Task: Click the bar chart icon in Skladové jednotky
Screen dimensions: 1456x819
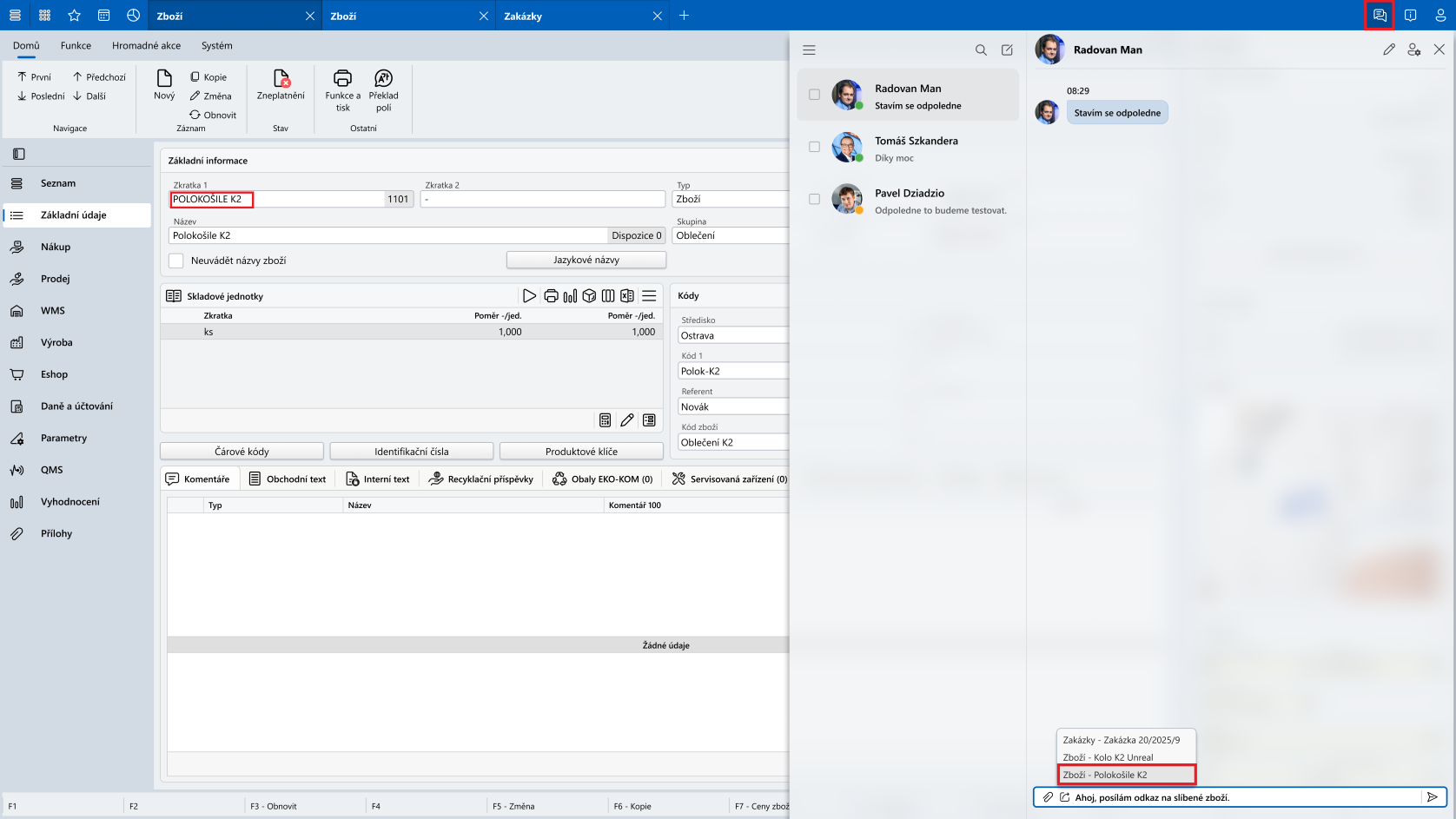Action: pos(570,296)
